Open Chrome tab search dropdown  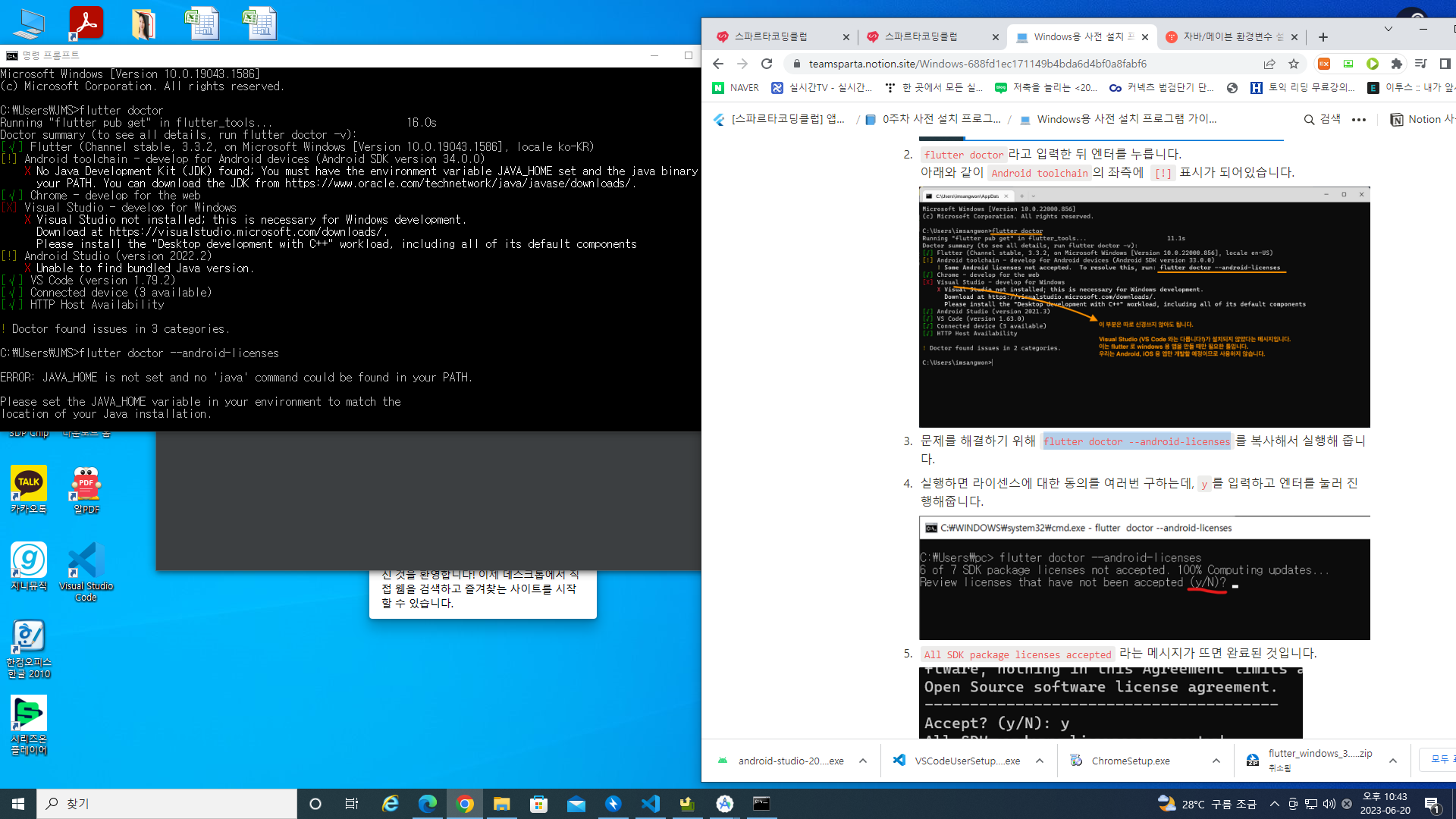[1389, 29]
